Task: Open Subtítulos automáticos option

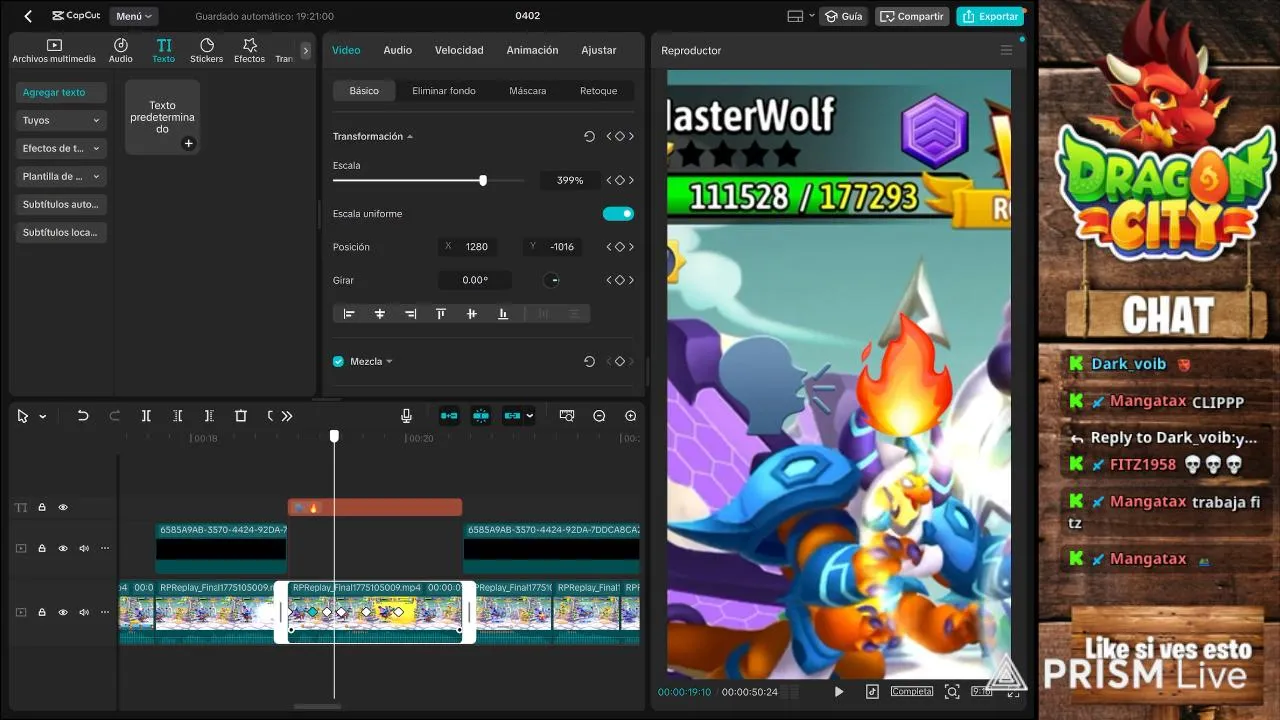Action: pyautogui.click(x=62, y=204)
